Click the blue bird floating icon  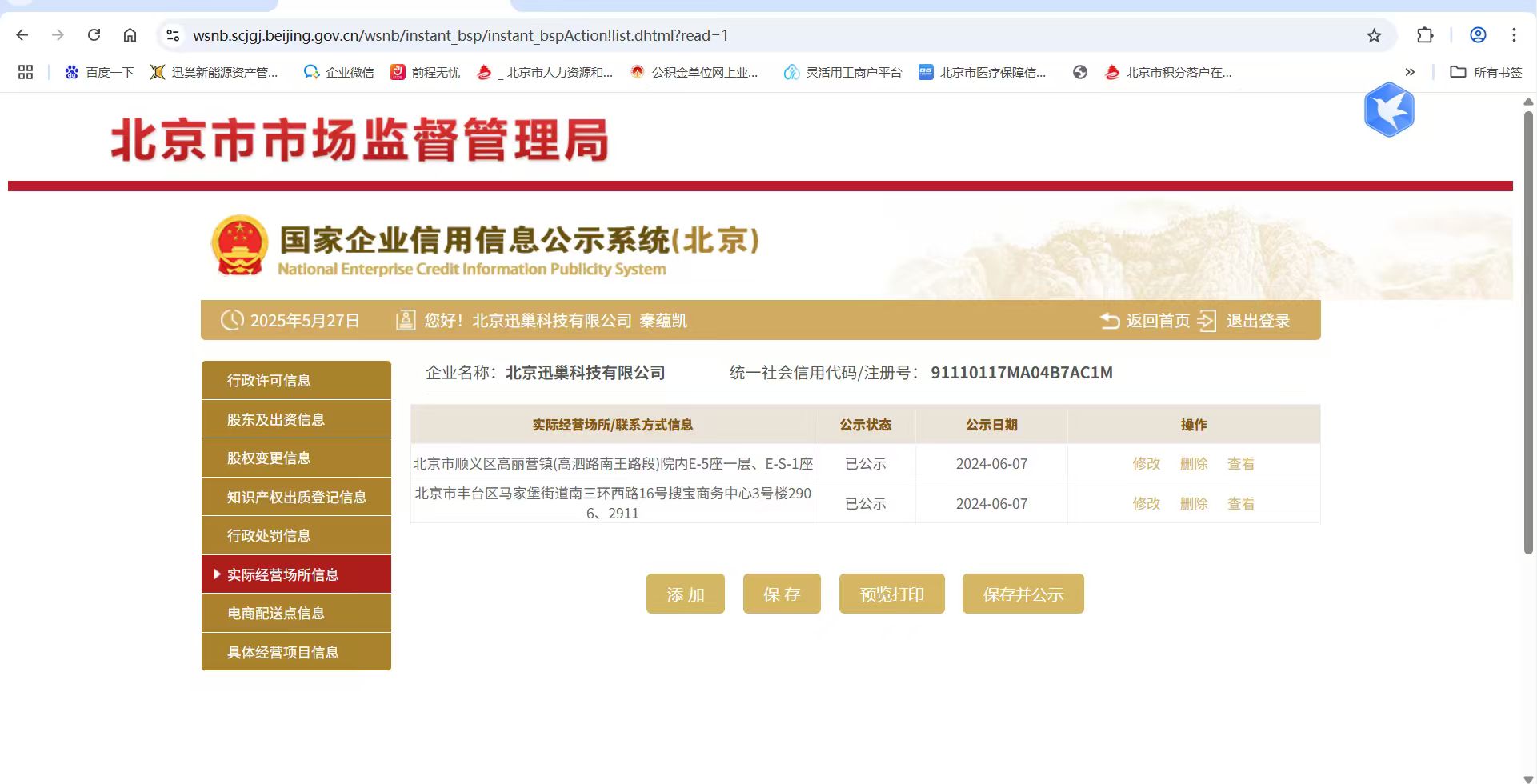coord(1390,110)
